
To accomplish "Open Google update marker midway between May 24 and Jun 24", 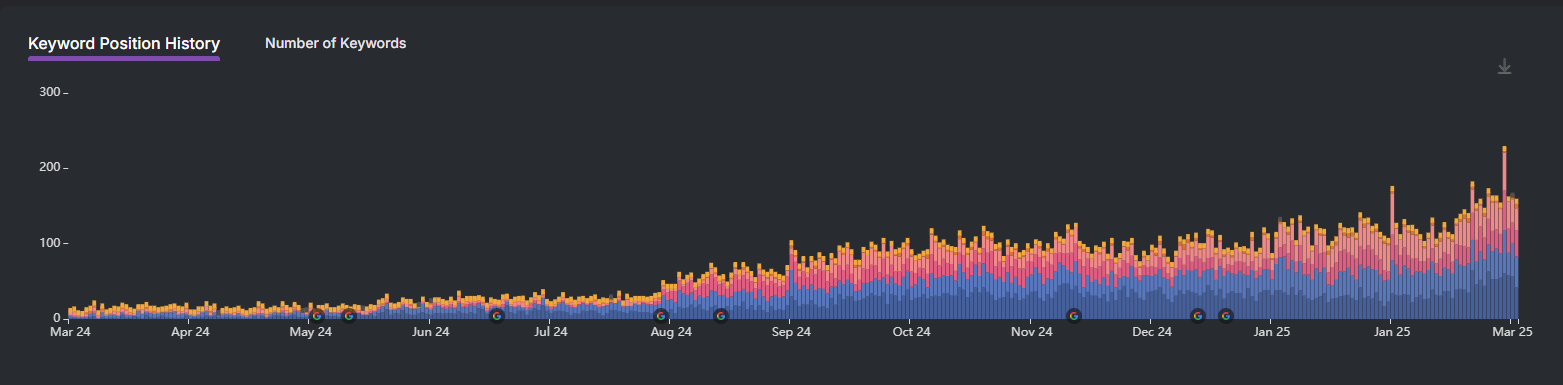I will (x=349, y=316).
